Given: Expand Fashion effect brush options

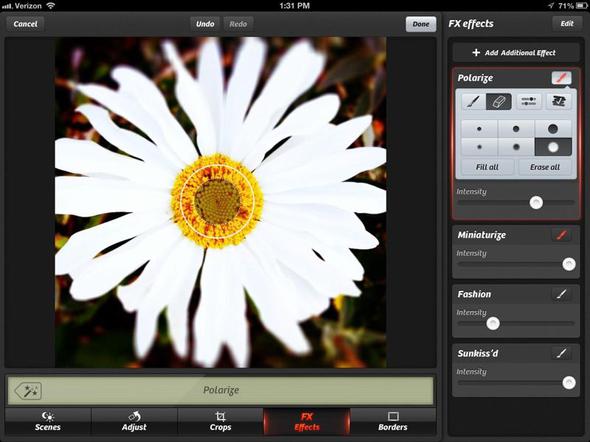Looking at the screenshot, I should coord(561,294).
